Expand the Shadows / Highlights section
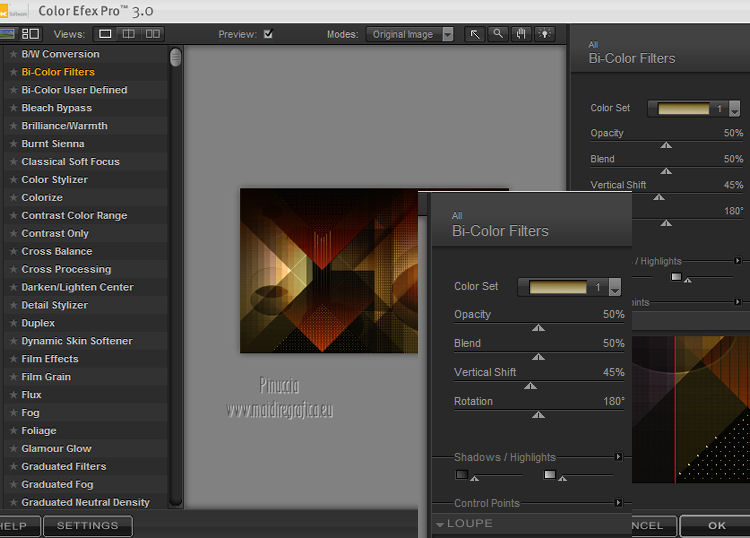The width and height of the screenshot is (750, 538). [x=618, y=457]
